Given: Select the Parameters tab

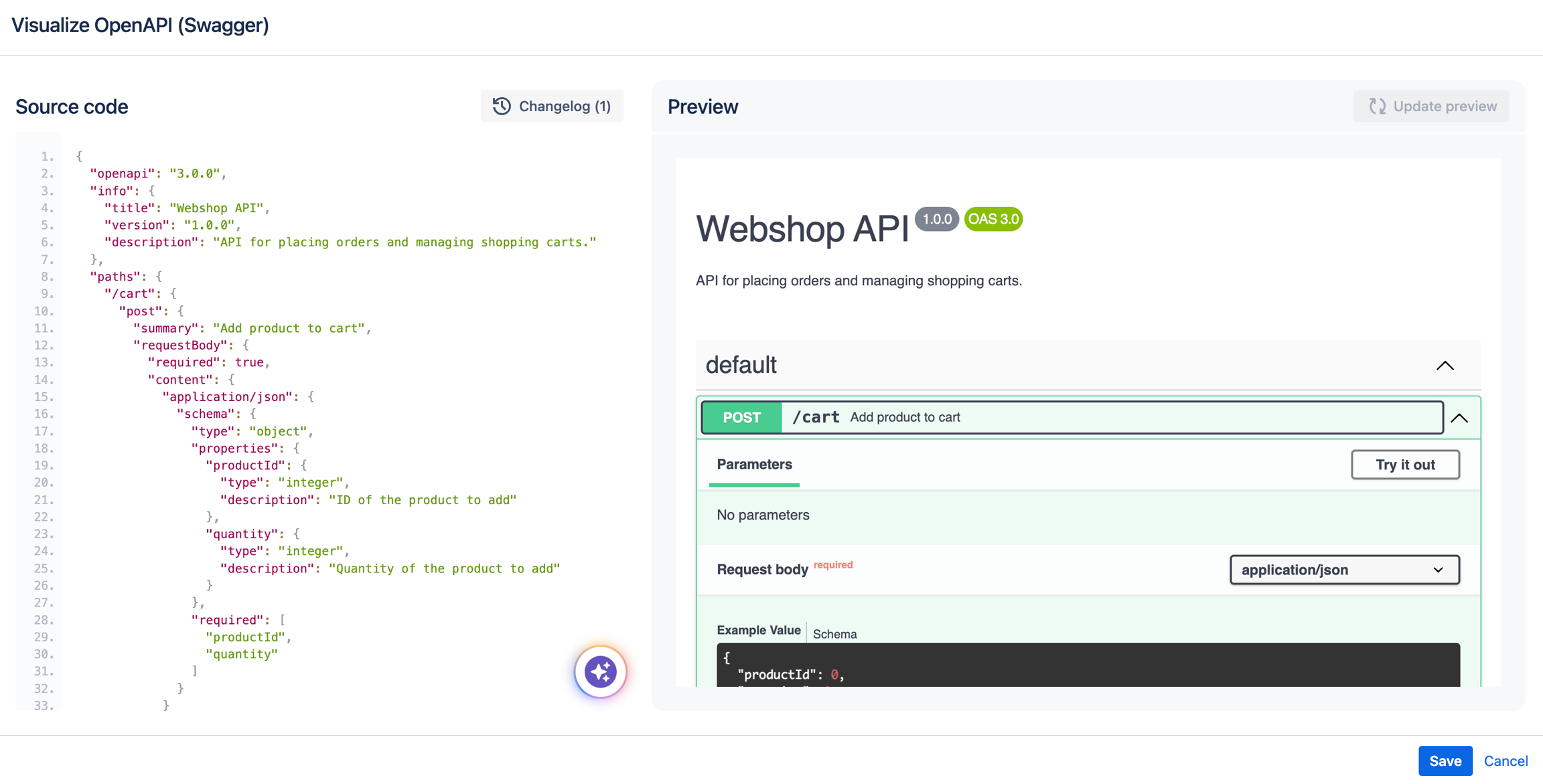Looking at the screenshot, I should 754,465.
